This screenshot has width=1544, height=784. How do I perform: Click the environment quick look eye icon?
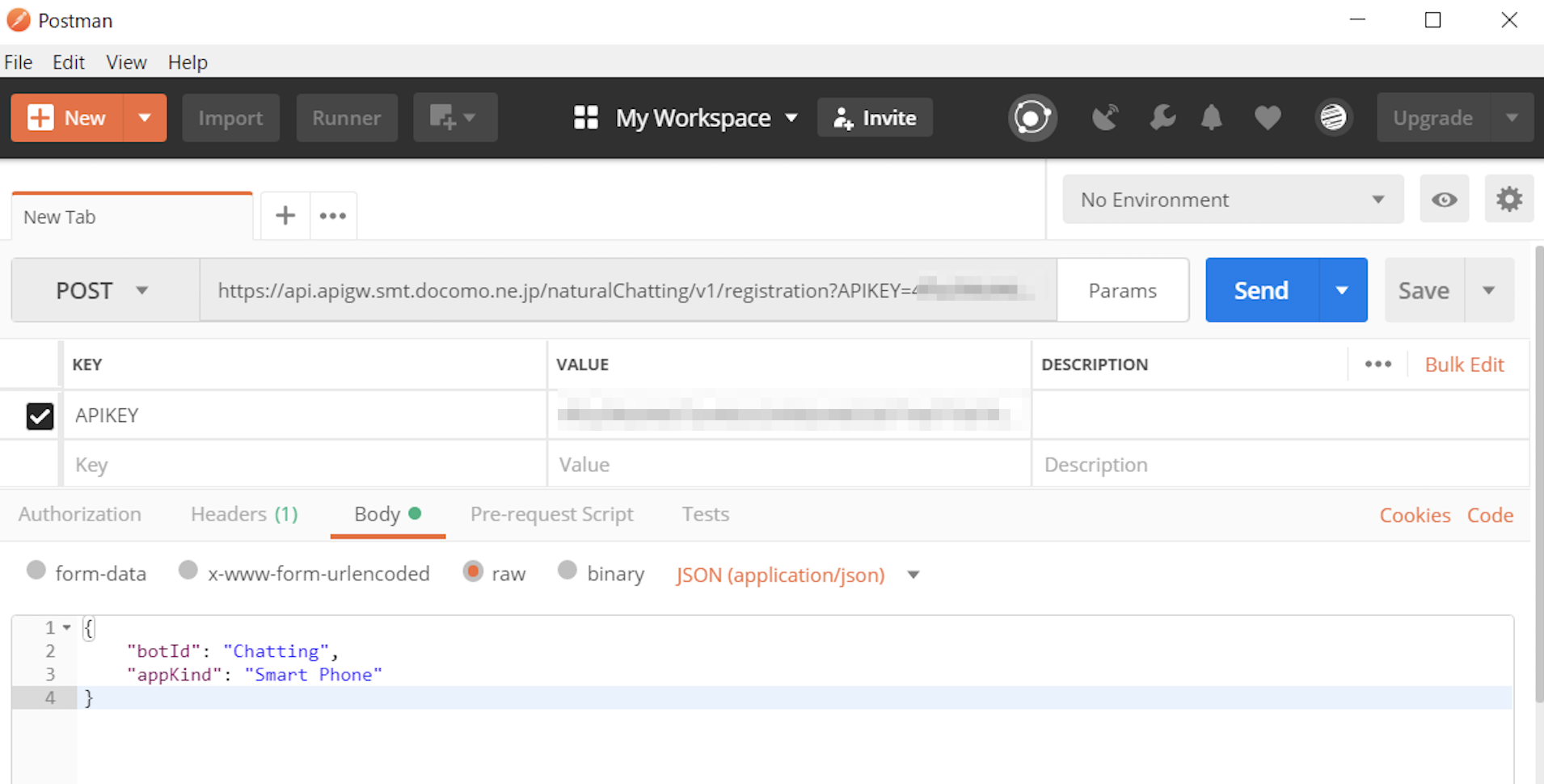pyautogui.click(x=1444, y=200)
